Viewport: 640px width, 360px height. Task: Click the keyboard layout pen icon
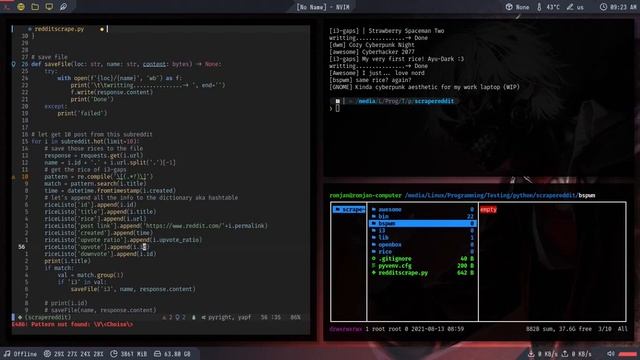[x=570, y=7]
